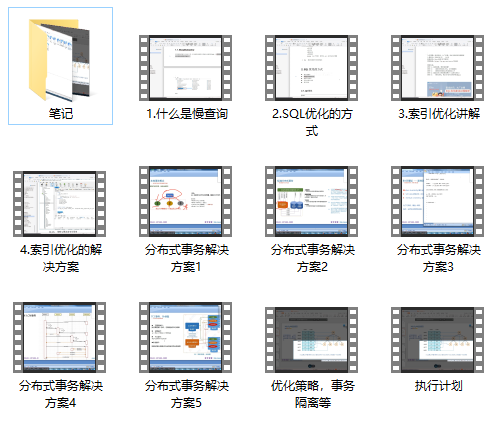
Task: Click the file name 3.索引优化讲解
Action: pyautogui.click(x=439, y=114)
